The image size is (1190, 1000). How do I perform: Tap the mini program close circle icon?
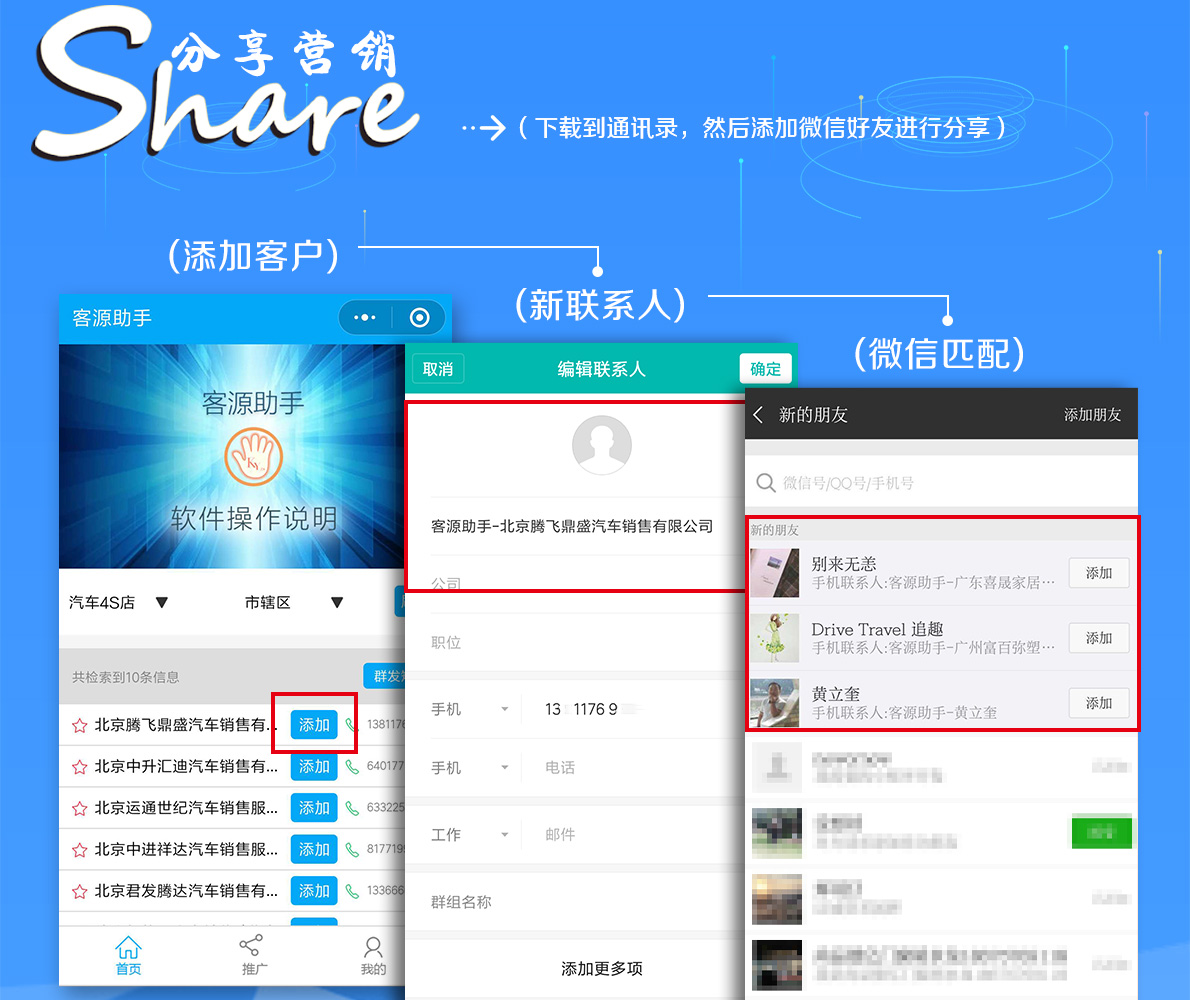pyautogui.click(x=420, y=317)
